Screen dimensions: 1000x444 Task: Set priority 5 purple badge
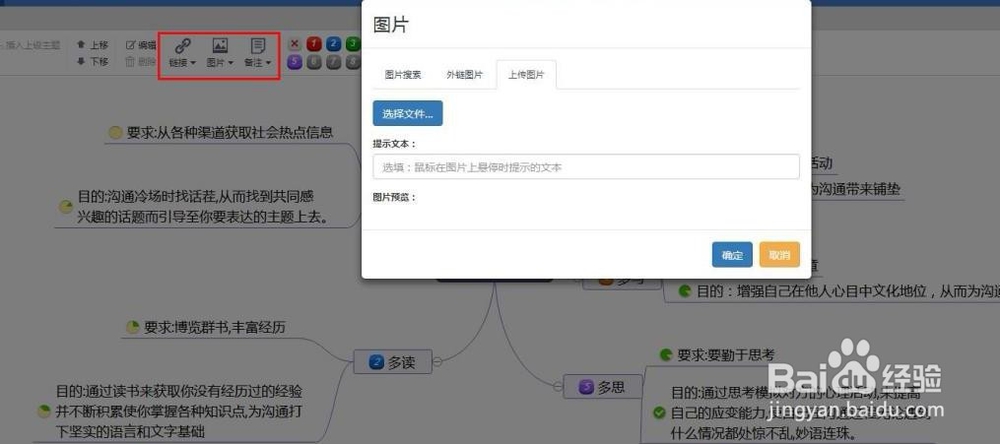pyautogui.click(x=294, y=63)
